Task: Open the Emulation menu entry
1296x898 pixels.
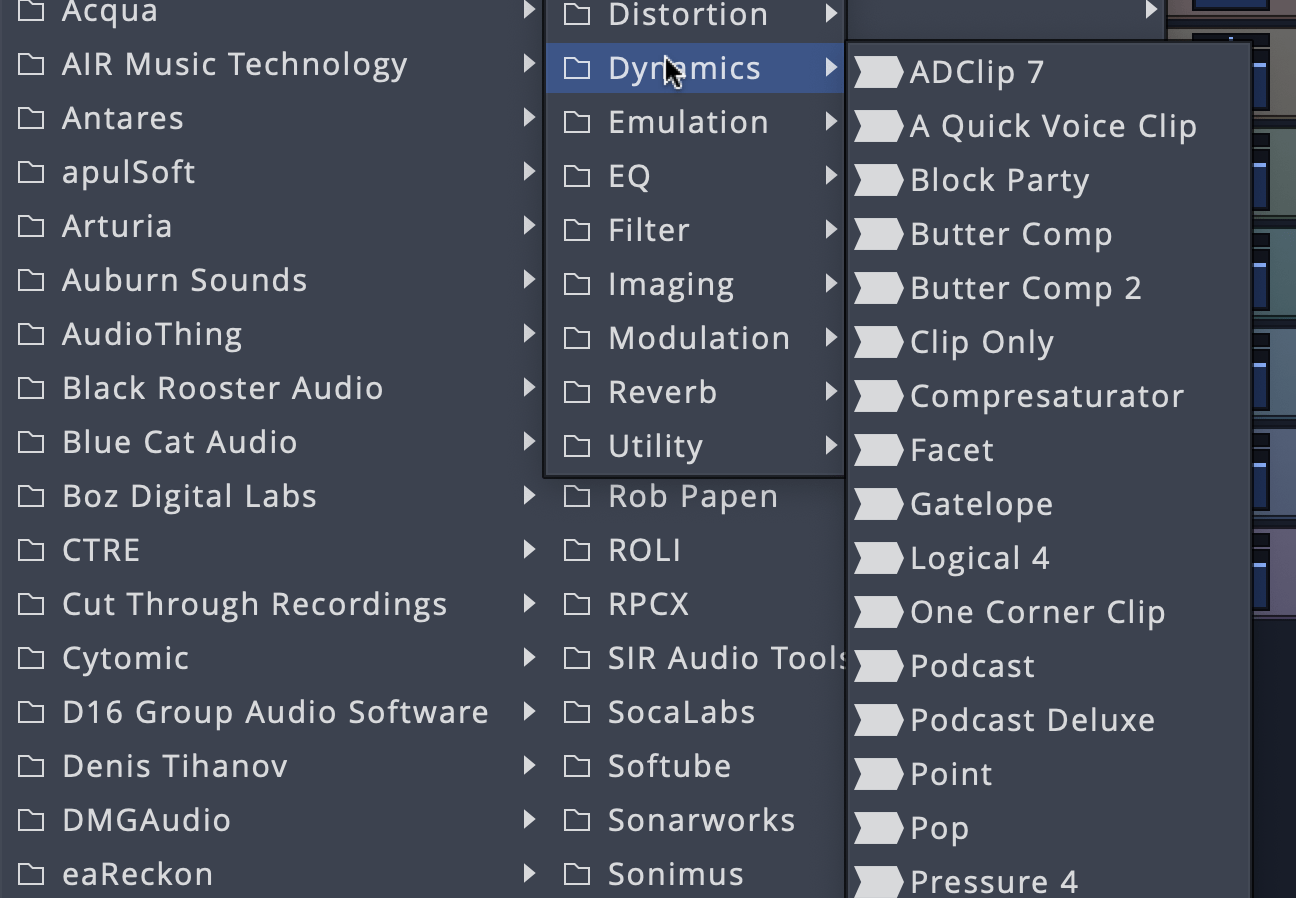Action: [x=688, y=121]
